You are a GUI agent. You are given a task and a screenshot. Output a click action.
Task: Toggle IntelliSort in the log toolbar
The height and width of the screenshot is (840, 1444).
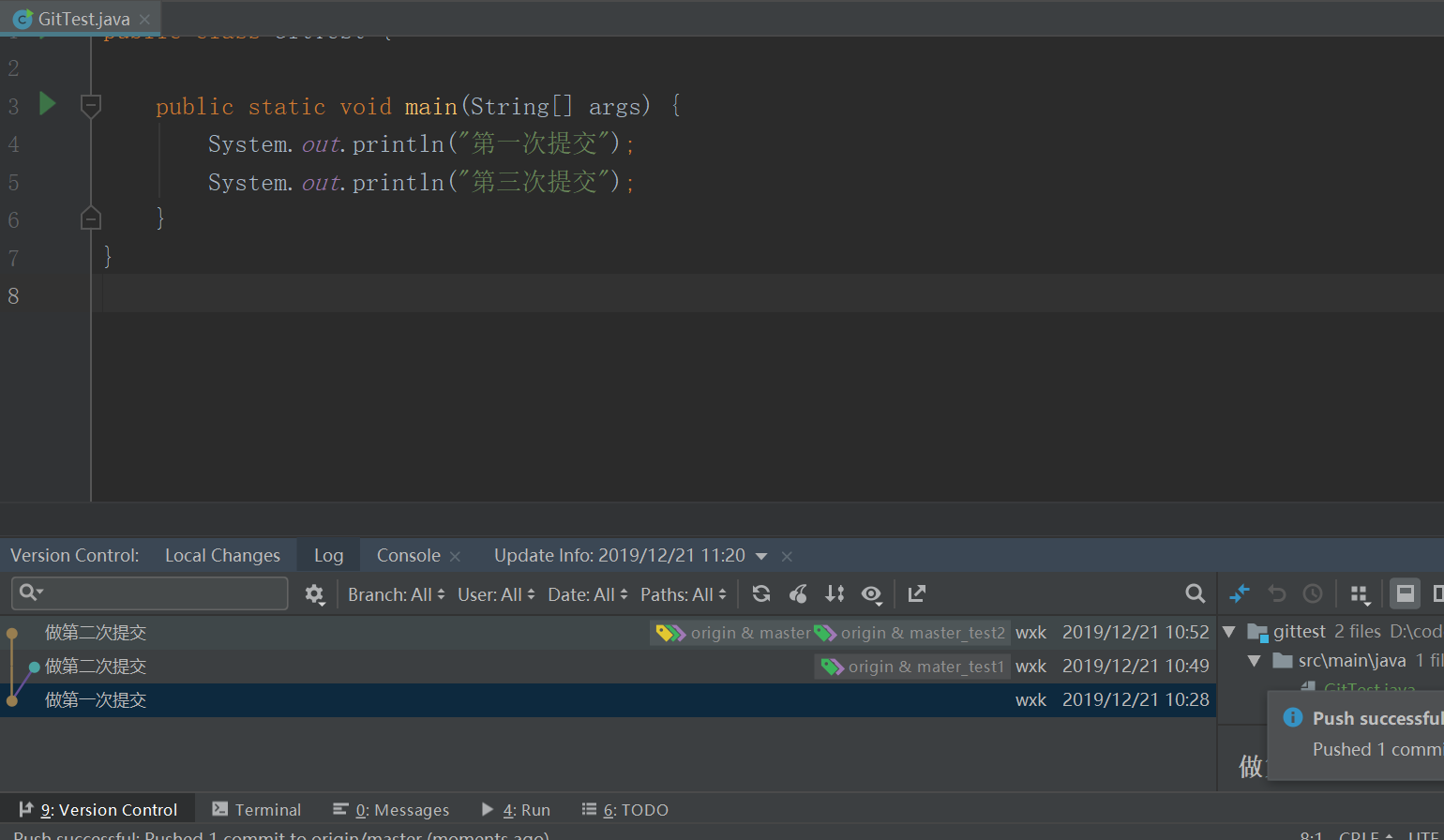[835, 593]
